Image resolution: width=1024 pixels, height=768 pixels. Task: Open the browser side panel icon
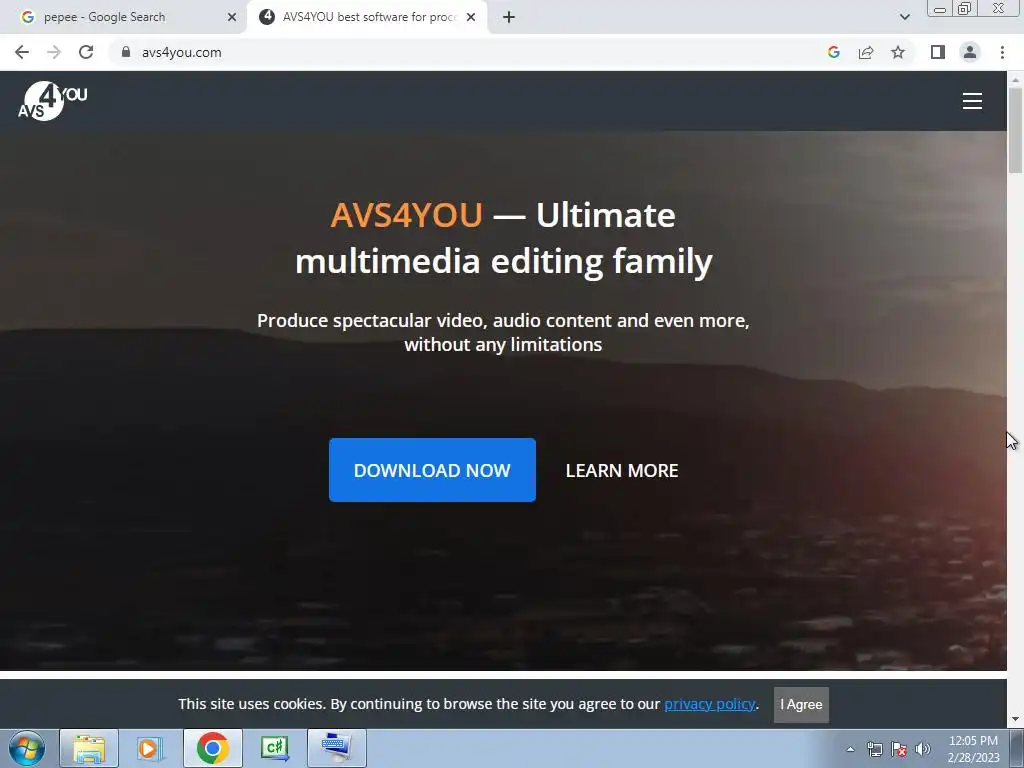(938, 52)
